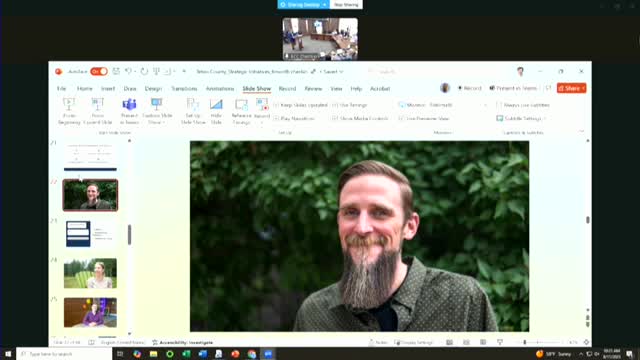This screenshot has height=360, width=640.
Task: Start slideshow From Beginning
Action: tap(69, 111)
